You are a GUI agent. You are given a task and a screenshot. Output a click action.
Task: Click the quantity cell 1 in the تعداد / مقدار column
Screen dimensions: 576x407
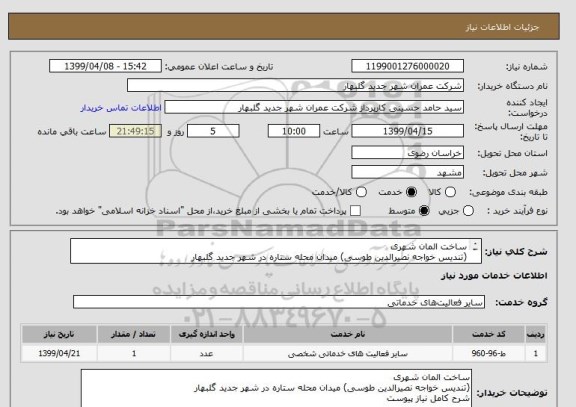pyautogui.click(x=133, y=353)
